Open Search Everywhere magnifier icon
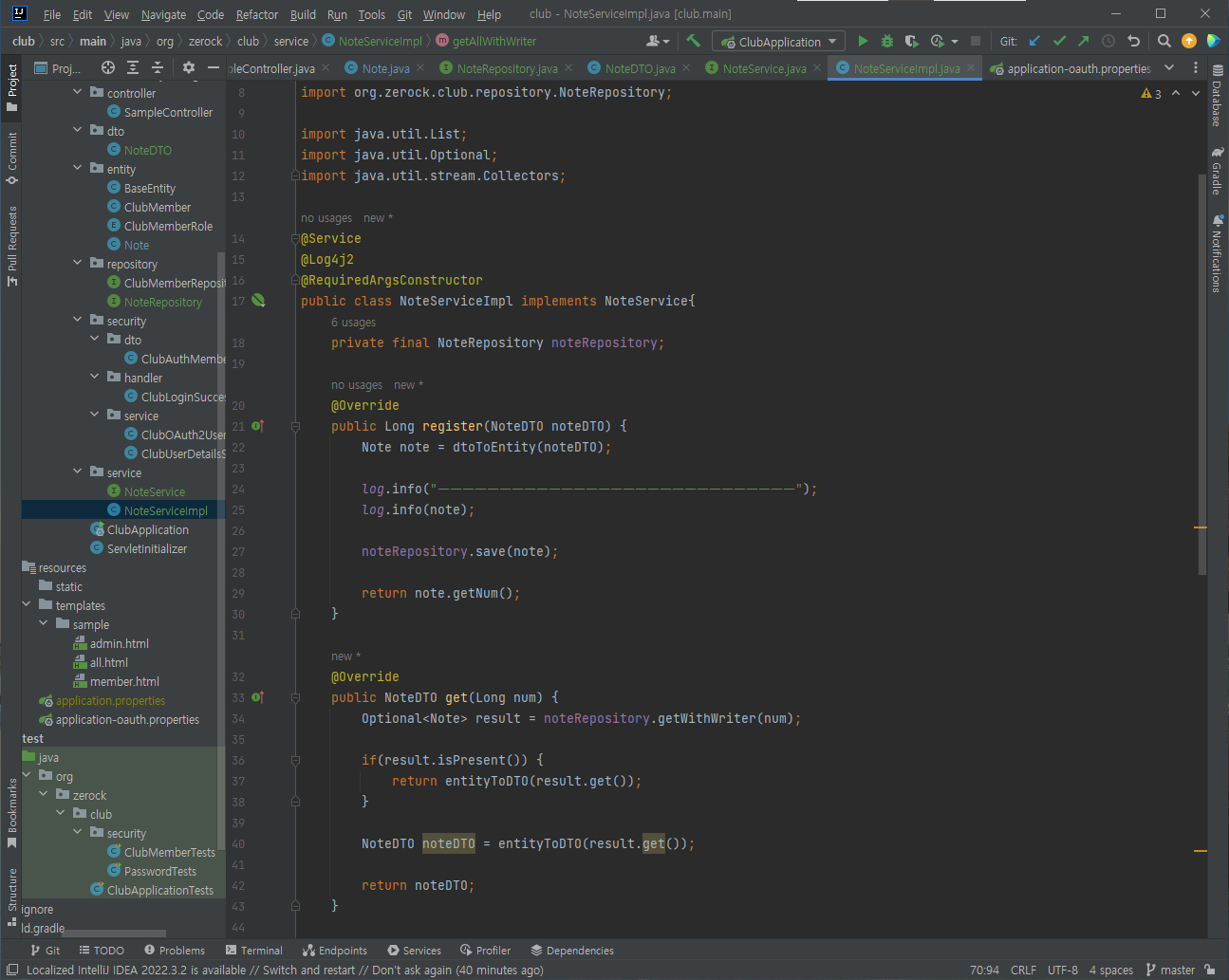 pos(1164,41)
